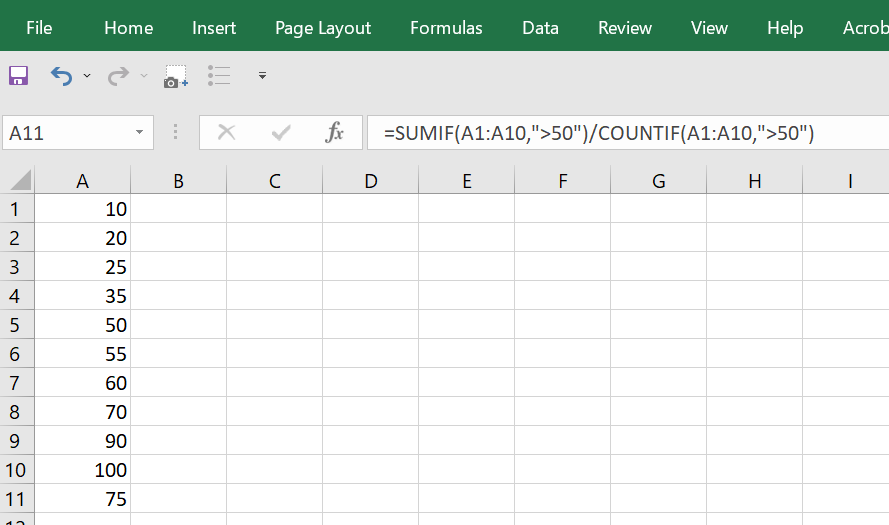
Task: Click cell containing 35
Action: pos(82,295)
